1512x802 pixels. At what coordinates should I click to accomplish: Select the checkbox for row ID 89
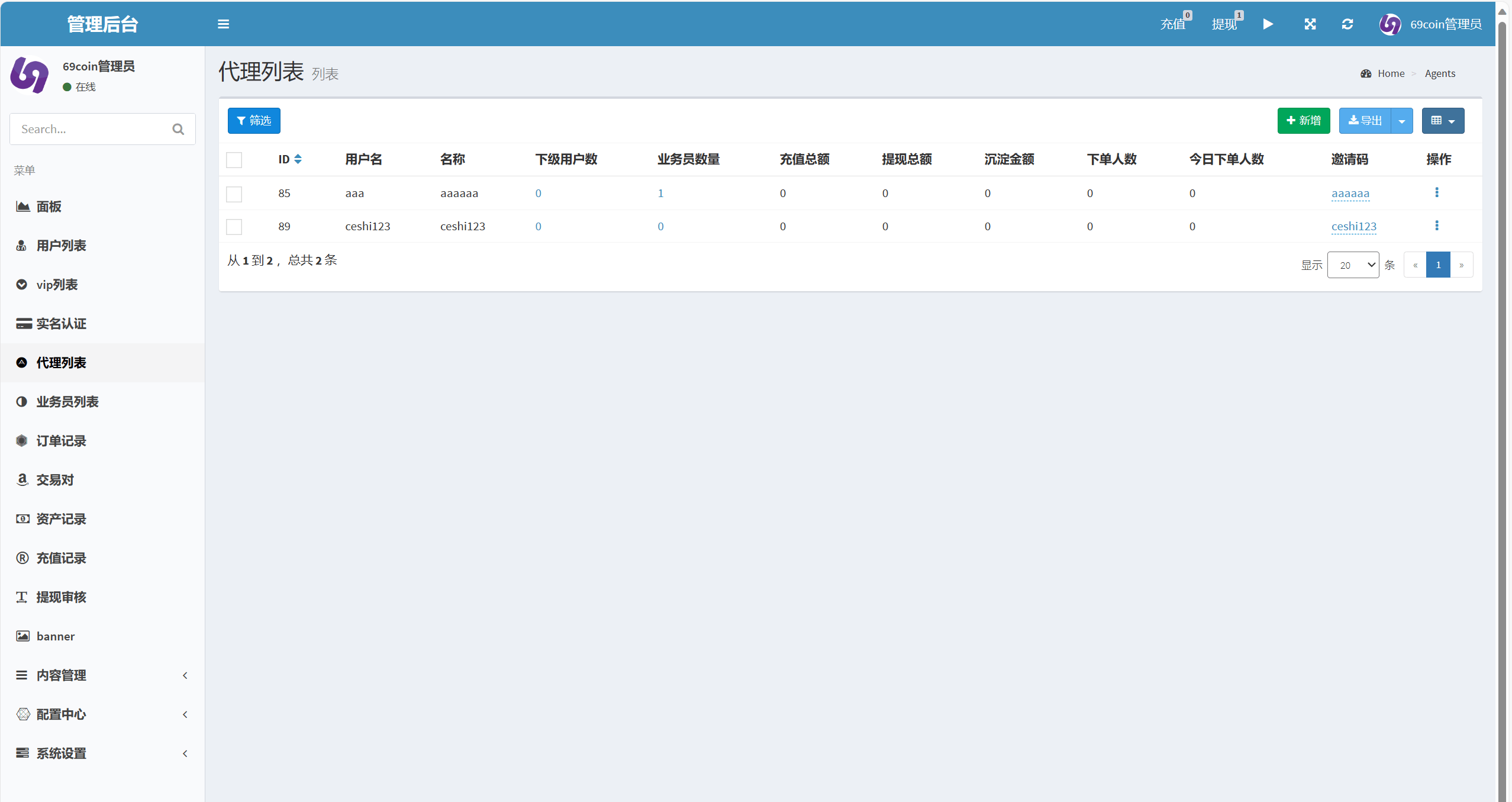234,227
